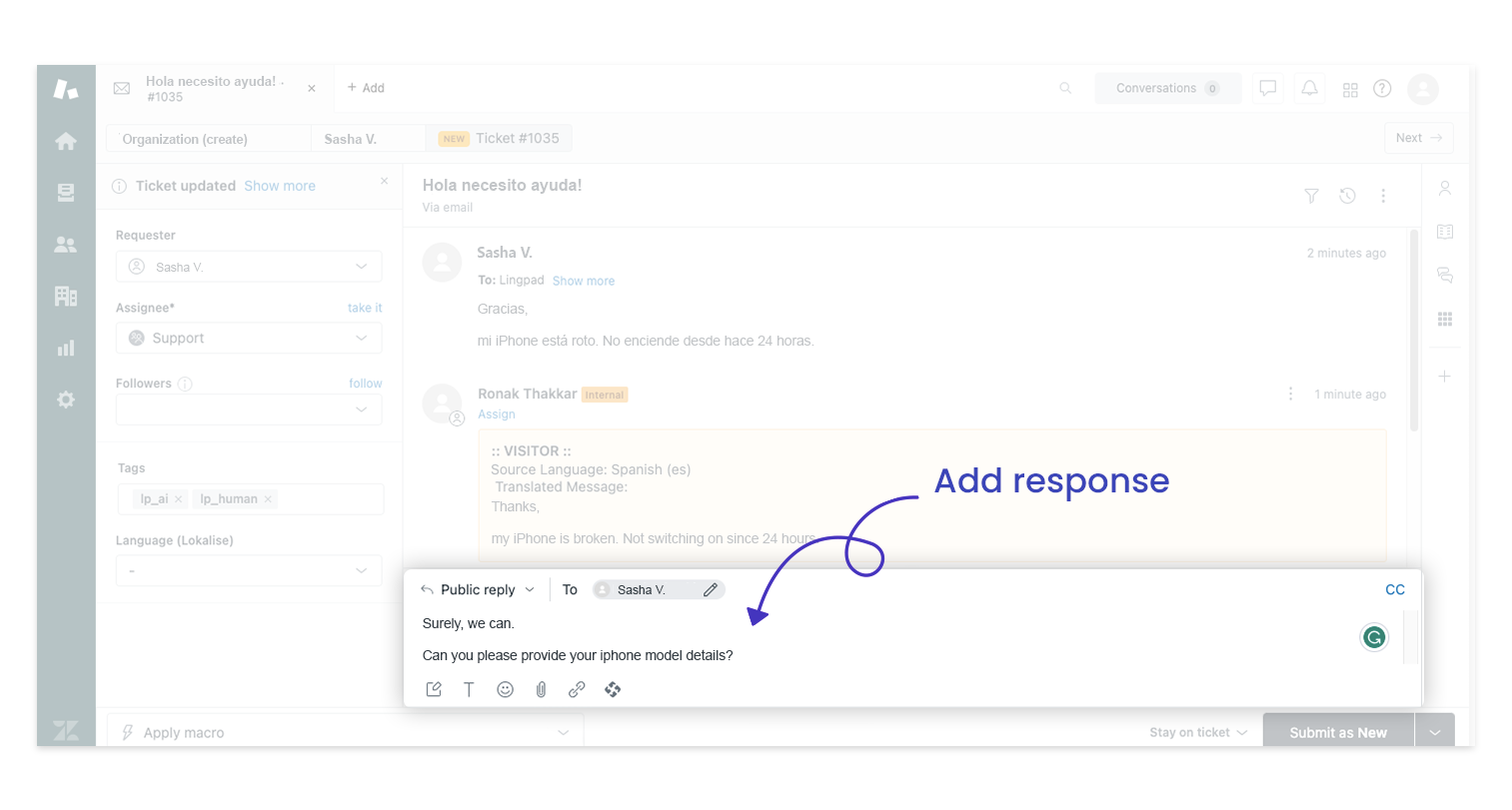Click the follow link

(x=366, y=384)
